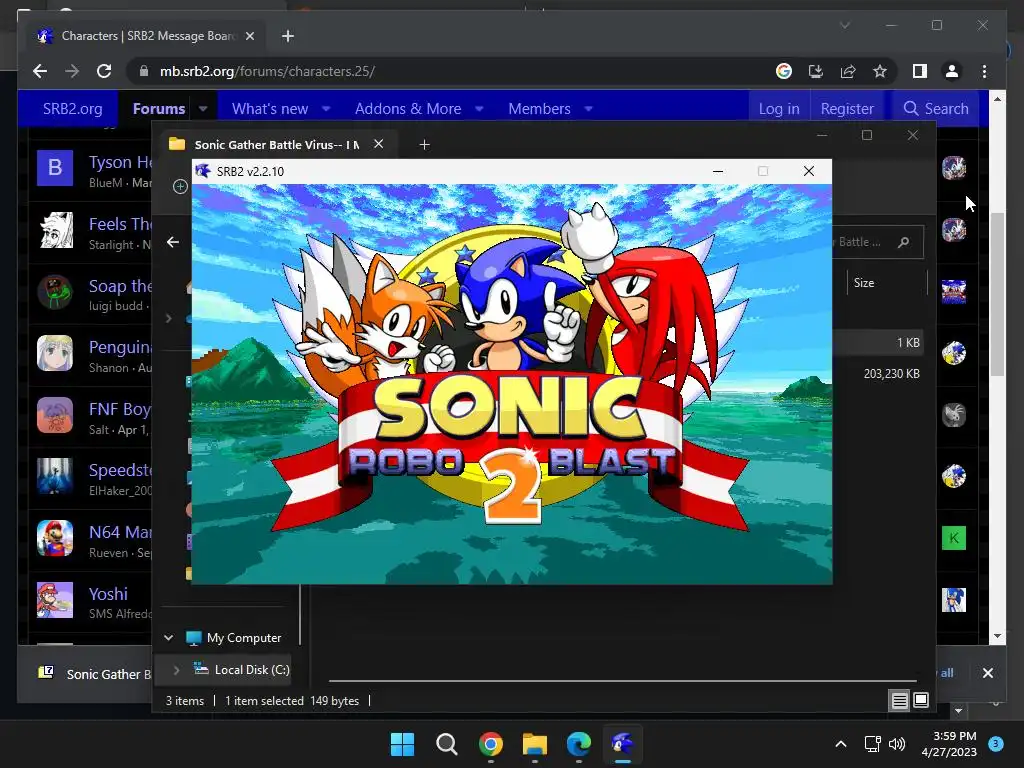
Task: Open File Explorer from taskbar
Action: point(534,744)
